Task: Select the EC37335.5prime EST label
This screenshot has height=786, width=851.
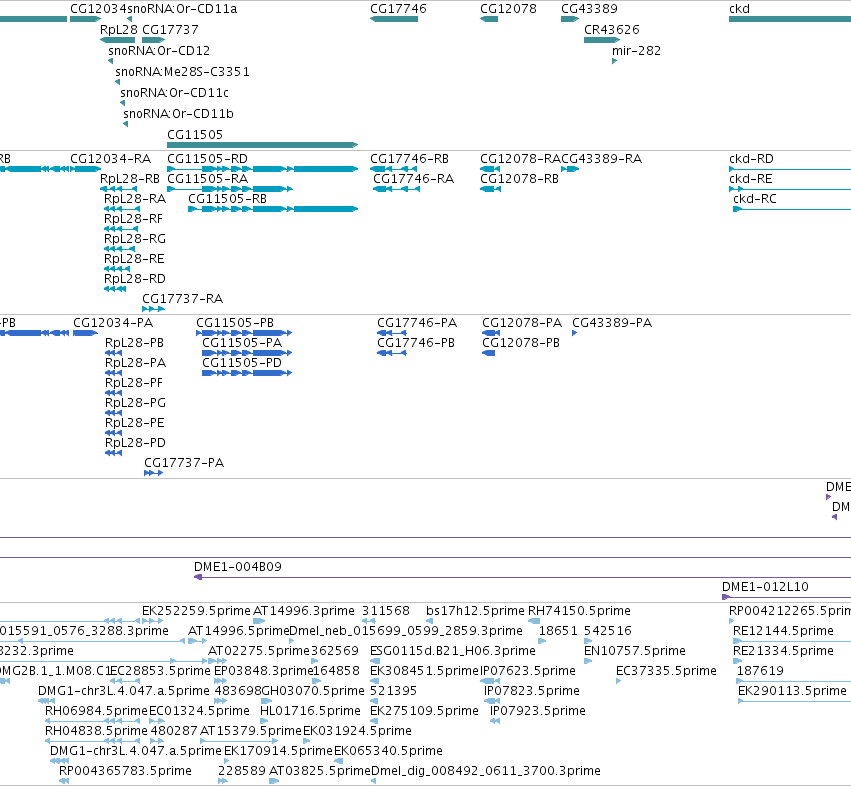Action: (x=666, y=671)
